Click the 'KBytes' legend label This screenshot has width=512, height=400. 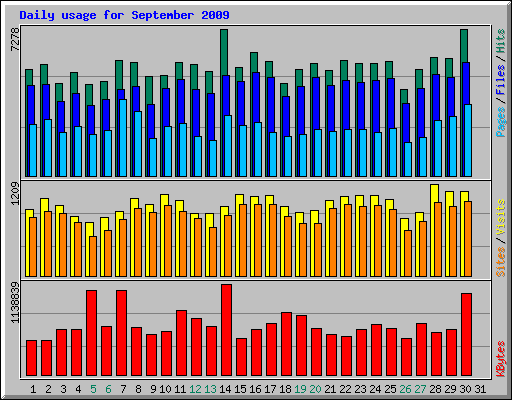501,359
